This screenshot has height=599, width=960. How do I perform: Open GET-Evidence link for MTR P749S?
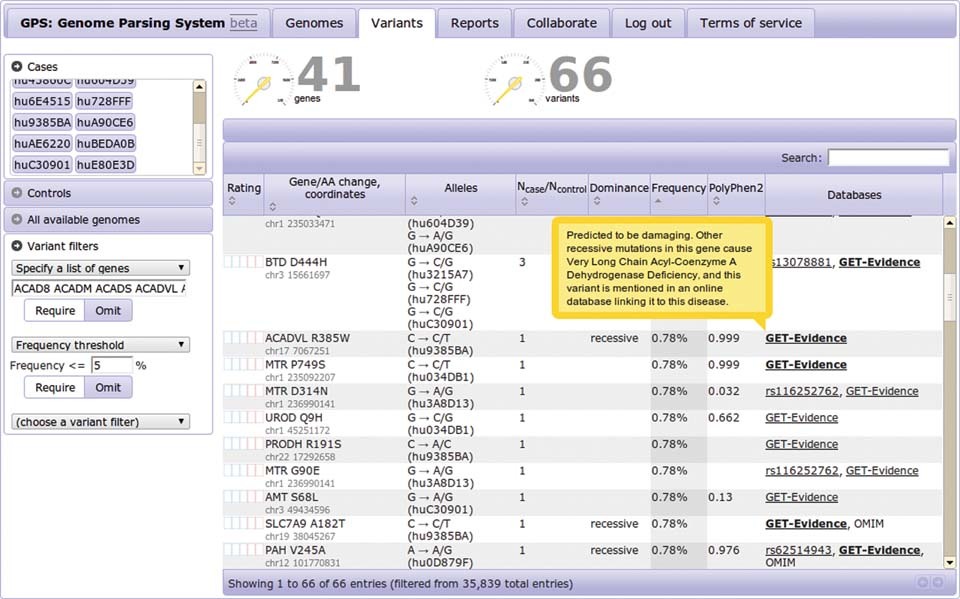click(x=806, y=364)
